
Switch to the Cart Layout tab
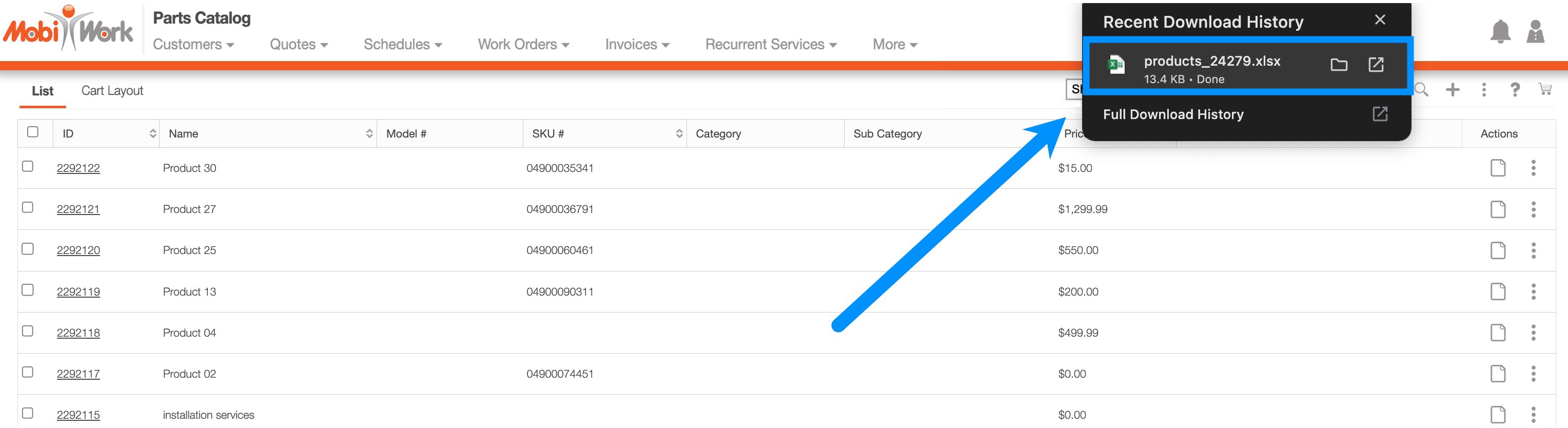[112, 91]
